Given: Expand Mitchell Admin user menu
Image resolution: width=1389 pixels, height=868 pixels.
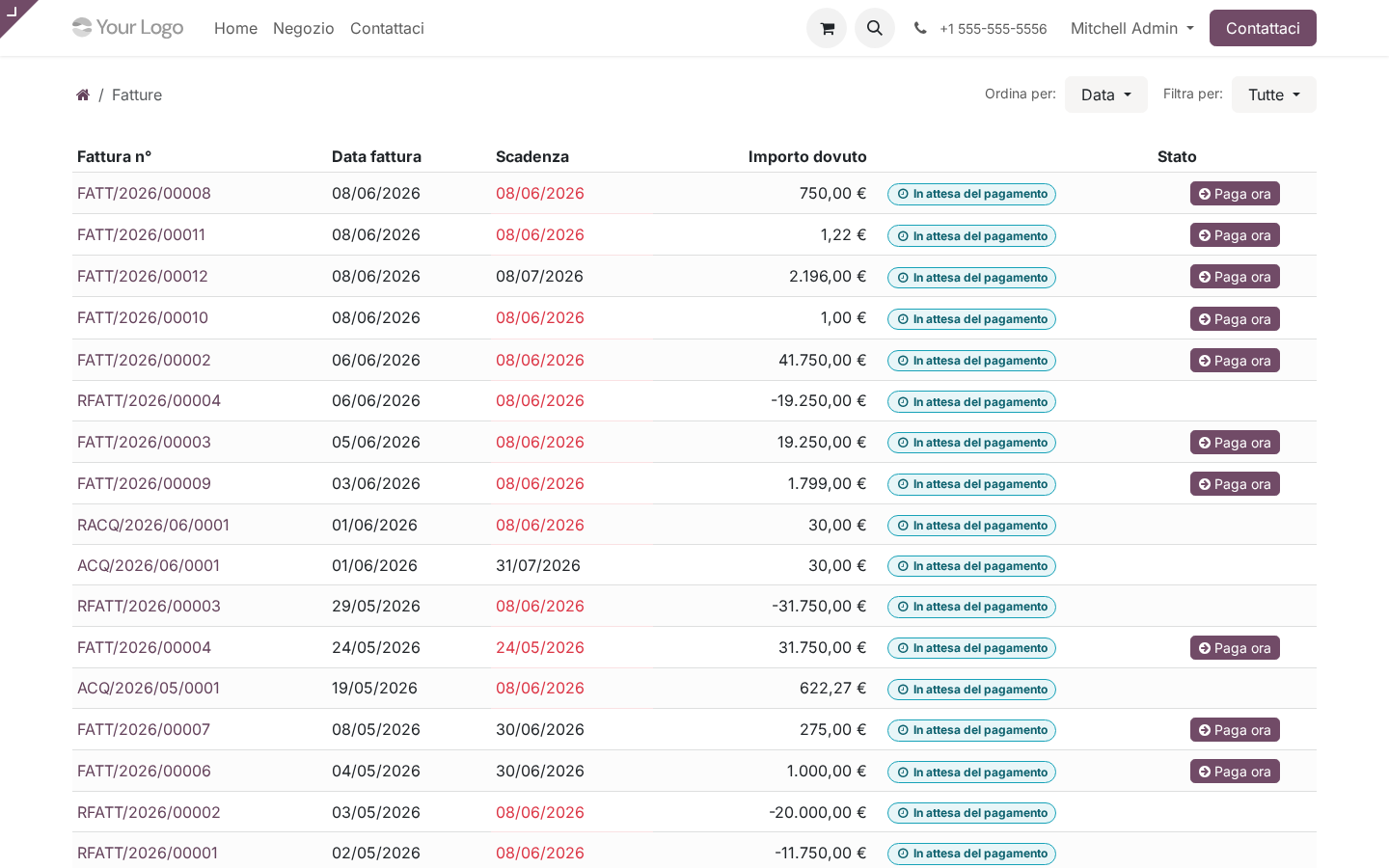Looking at the screenshot, I should pyautogui.click(x=1132, y=28).
